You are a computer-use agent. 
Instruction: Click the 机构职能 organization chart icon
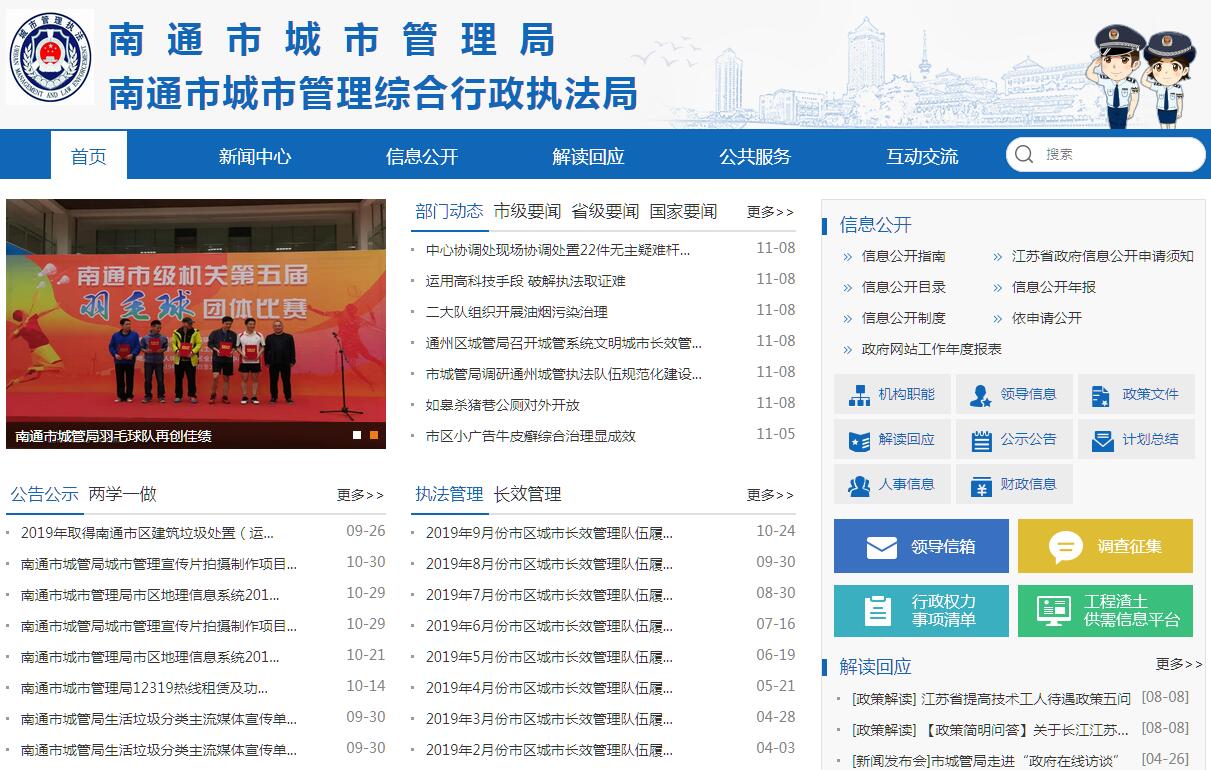coord(859,395)
